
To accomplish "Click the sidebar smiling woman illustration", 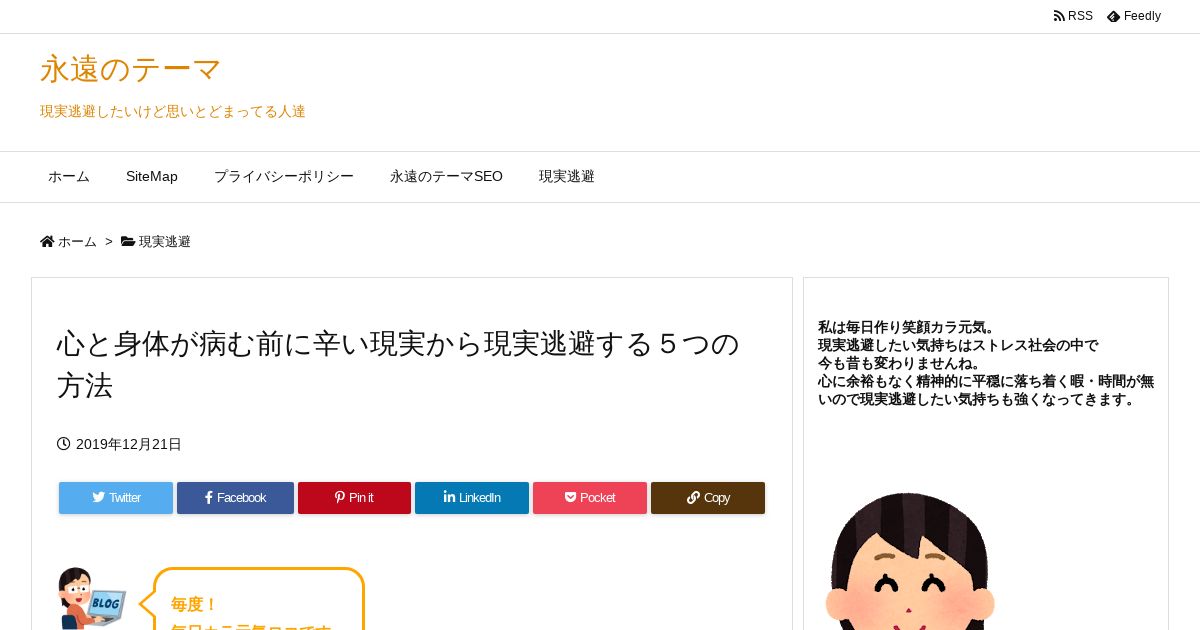I will (x=910, y=561).
